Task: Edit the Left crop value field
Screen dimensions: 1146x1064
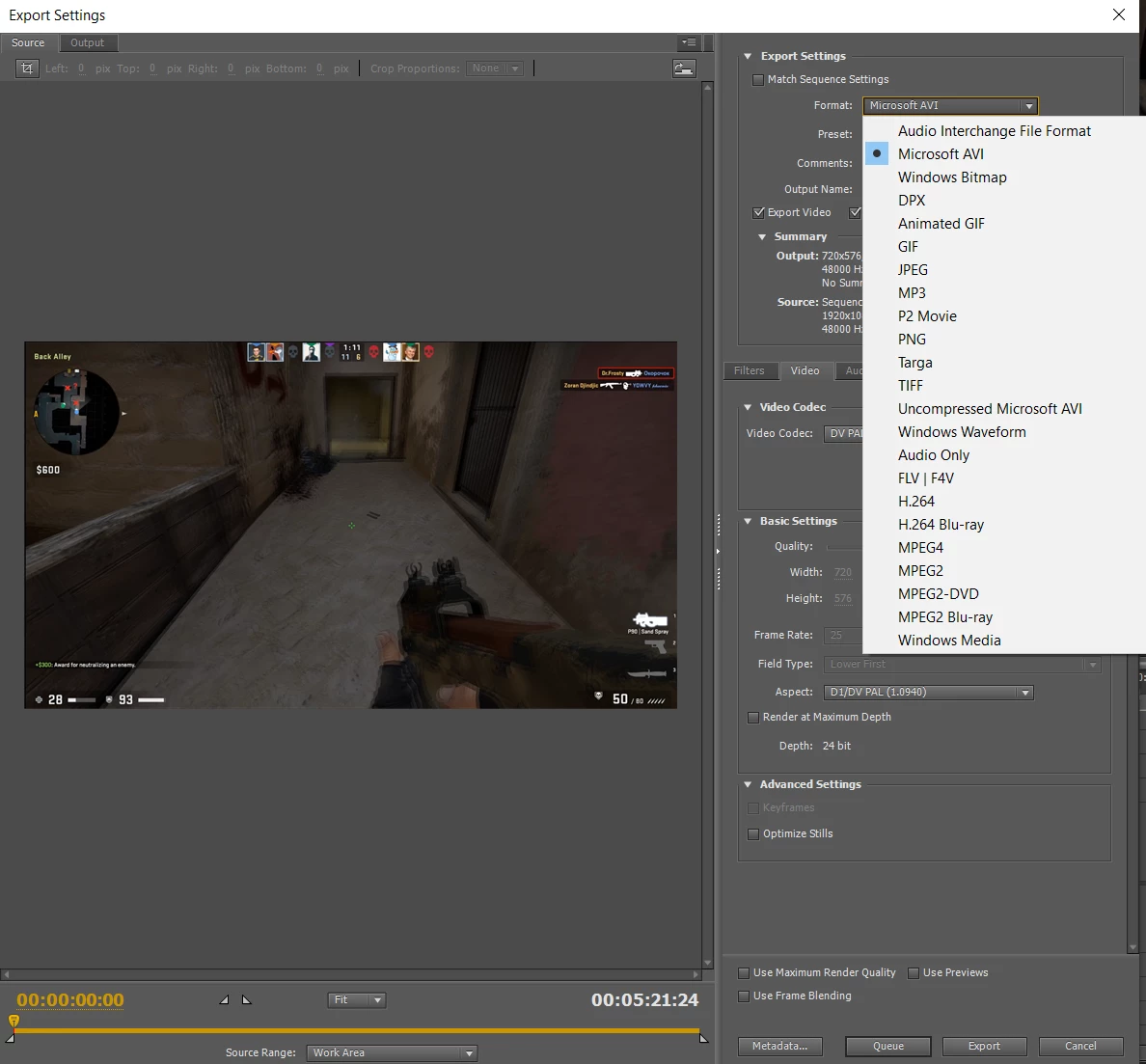Action: [81, 68]
